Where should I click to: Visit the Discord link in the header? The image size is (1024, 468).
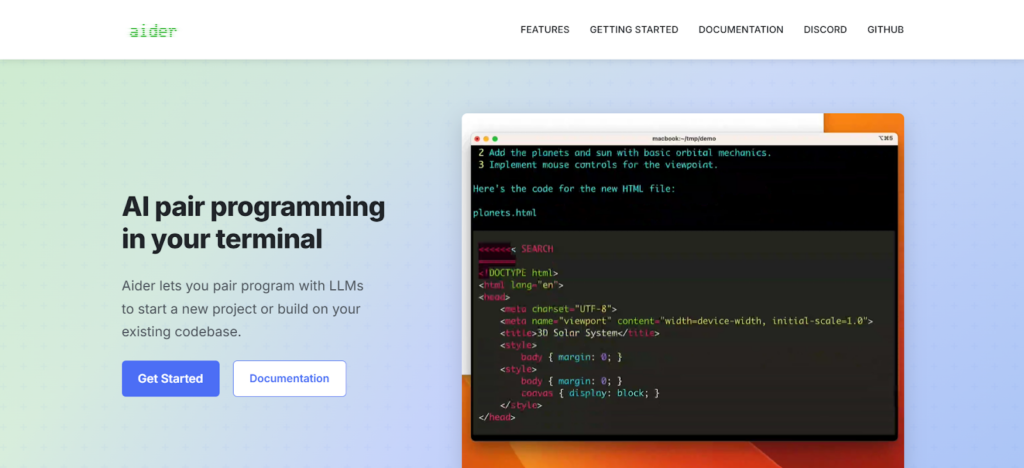[x=825, y=30]
